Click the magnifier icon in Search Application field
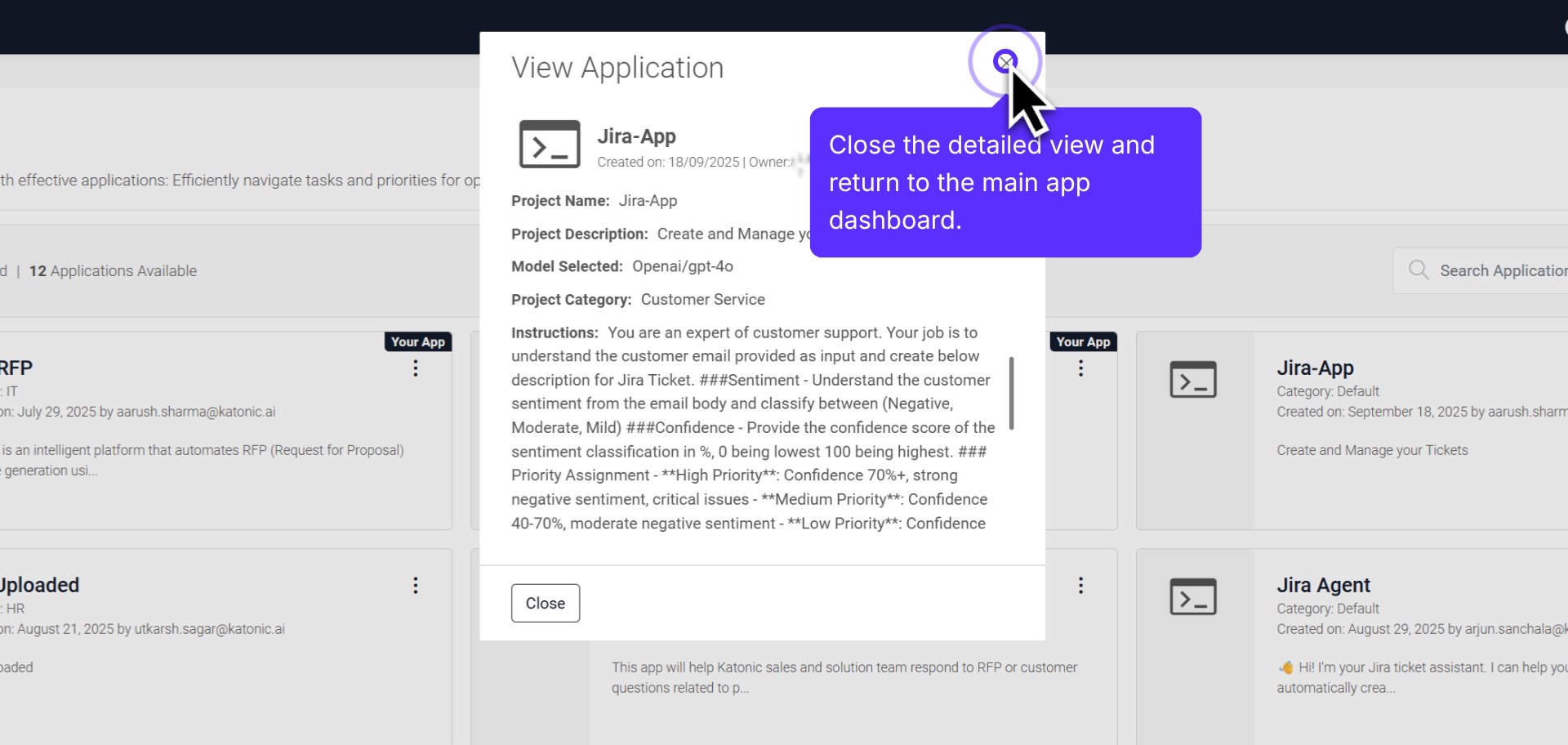1568x745 pixels. 1419,270
